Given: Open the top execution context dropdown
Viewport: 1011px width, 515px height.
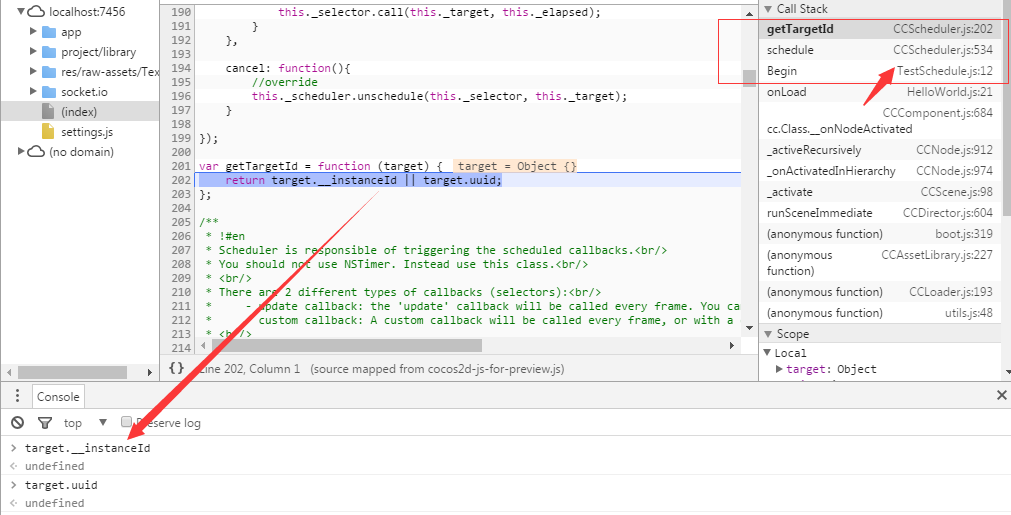Looking at the screenshot, I should tap(84, 423).
